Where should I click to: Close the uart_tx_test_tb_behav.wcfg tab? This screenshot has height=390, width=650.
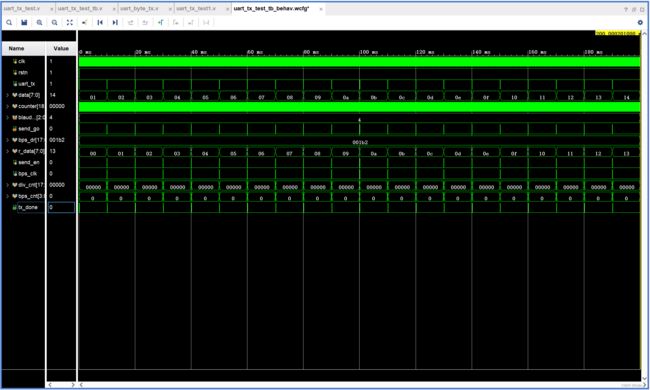(x=321, y=9)
